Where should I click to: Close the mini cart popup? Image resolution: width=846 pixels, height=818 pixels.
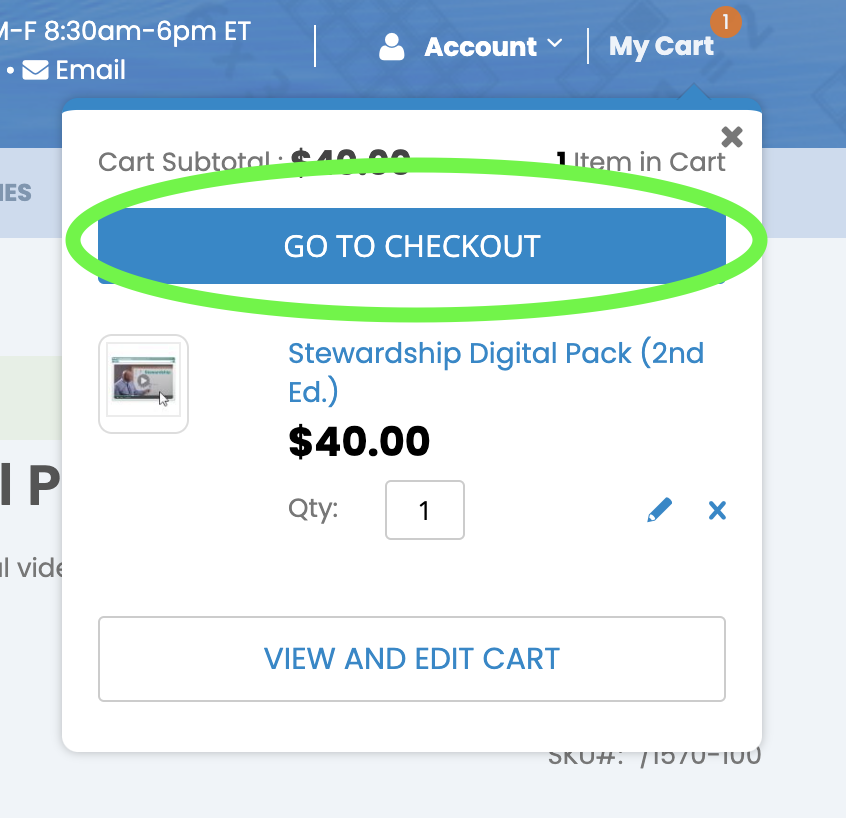732,136
